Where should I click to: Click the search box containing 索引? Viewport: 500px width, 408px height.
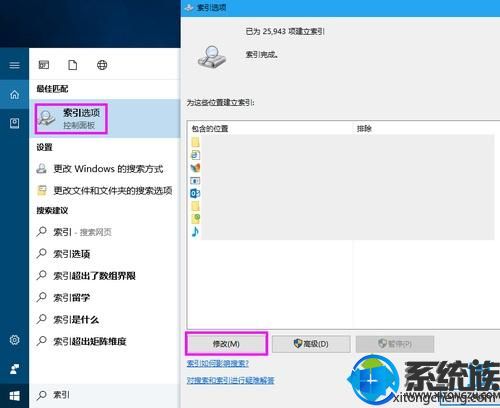(x=105, y=395)
